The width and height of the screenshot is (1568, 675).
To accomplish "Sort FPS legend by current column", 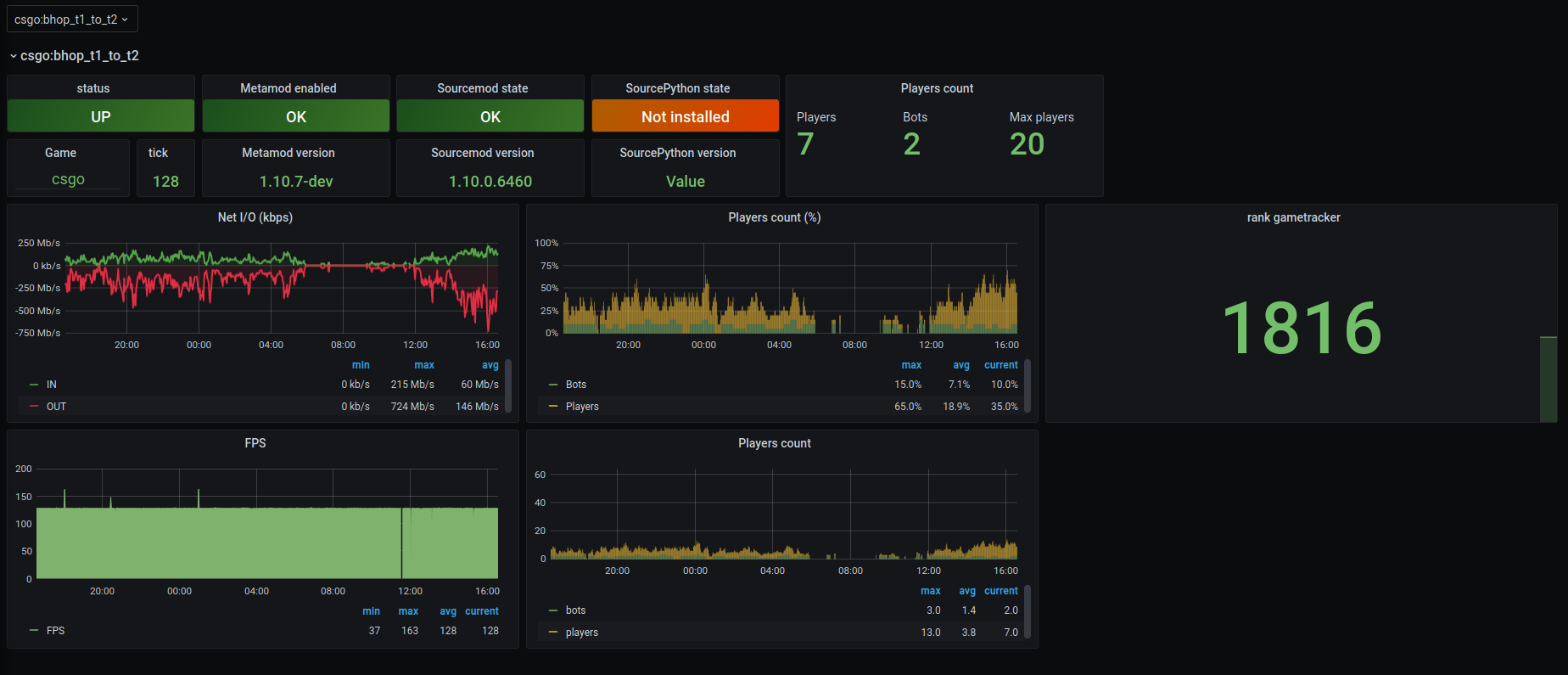I will pos(482,611).
